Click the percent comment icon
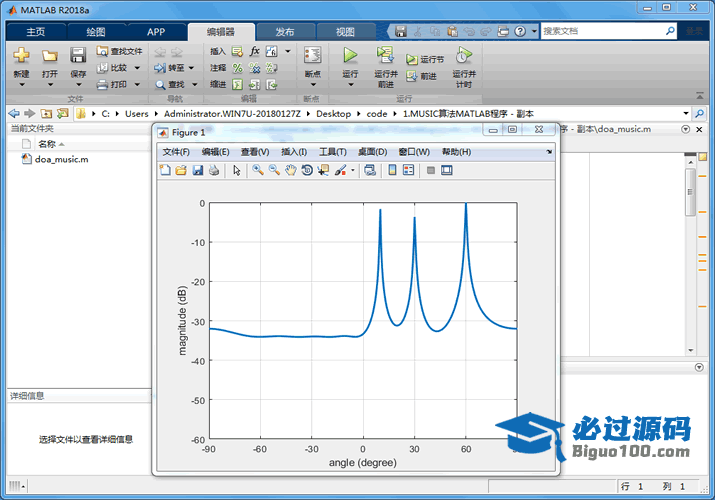 238,68
